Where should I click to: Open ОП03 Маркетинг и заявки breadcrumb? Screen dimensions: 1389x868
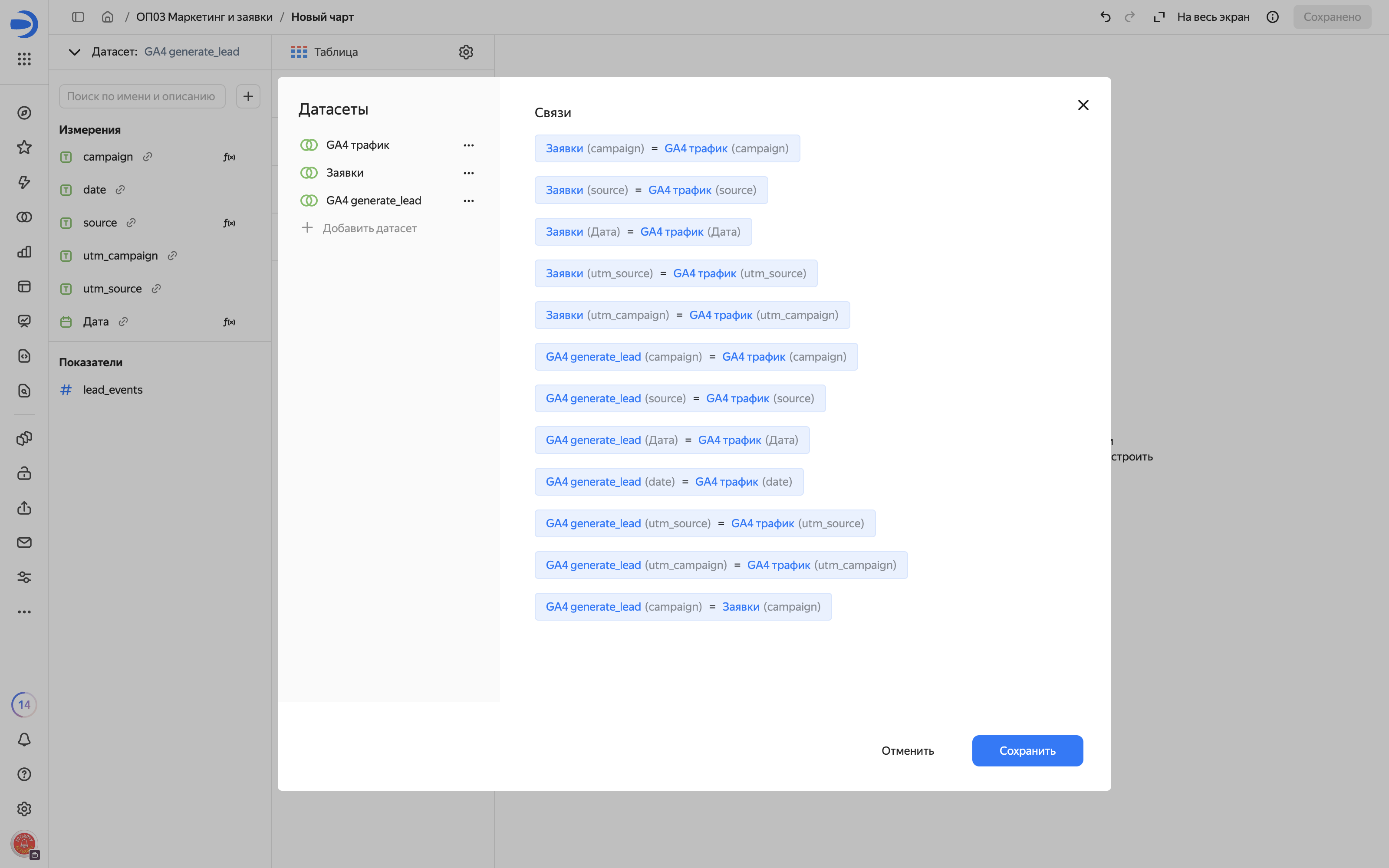tap(204, 16)
